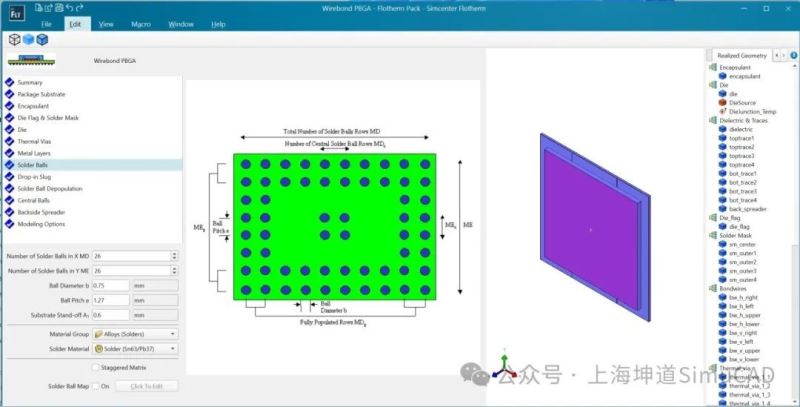Click the Number of Solder Balls in X stepper

tap(175, 255)
